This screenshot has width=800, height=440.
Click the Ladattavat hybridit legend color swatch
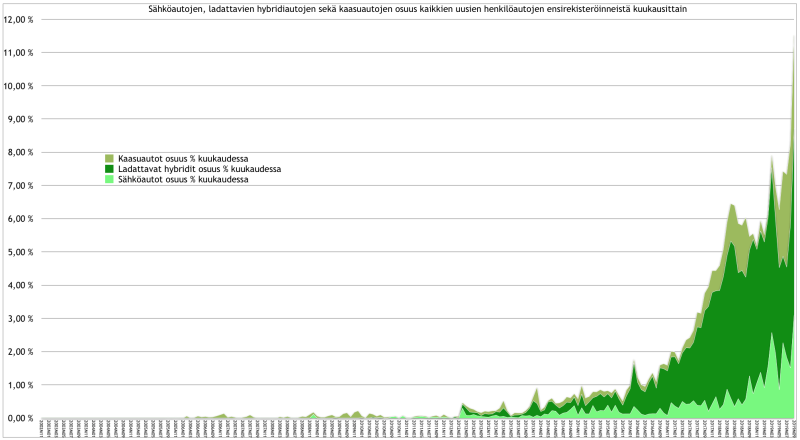point(110,169)
